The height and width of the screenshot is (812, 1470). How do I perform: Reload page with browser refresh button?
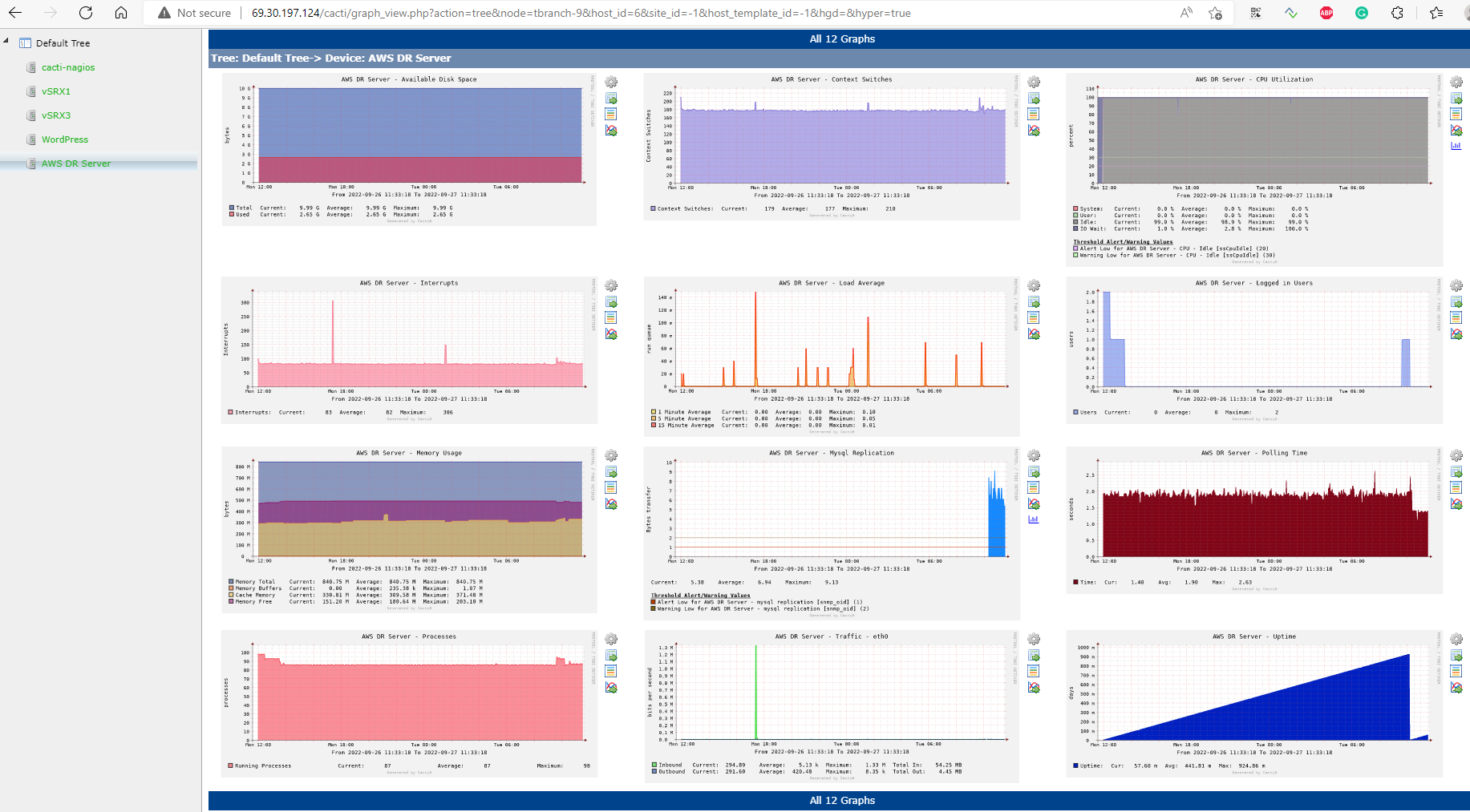tap(86, 13)
